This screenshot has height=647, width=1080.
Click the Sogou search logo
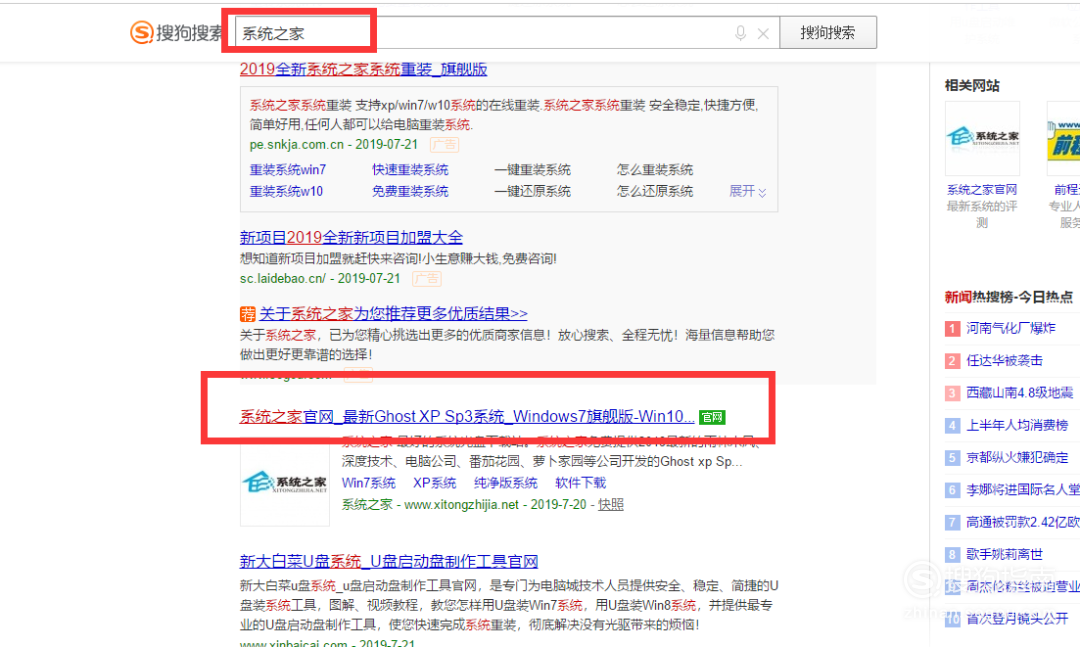[x=176, y=32]
